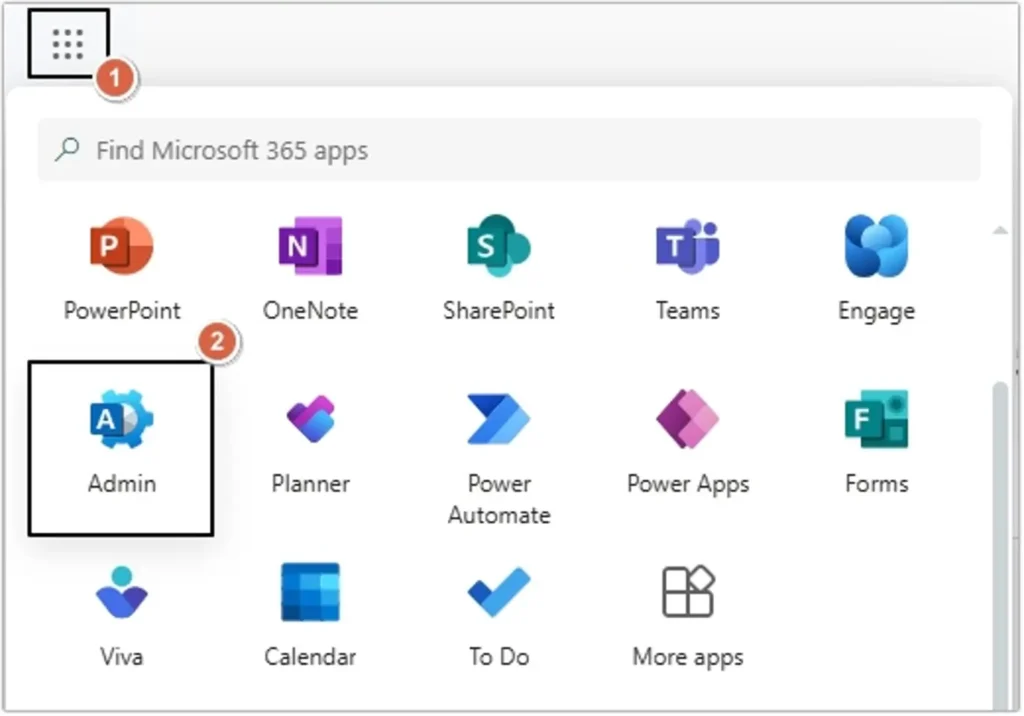The width and height of the screenshot is (1024, 716).
Task: Open the PowerPoint app icon
Action: (121, 246)
